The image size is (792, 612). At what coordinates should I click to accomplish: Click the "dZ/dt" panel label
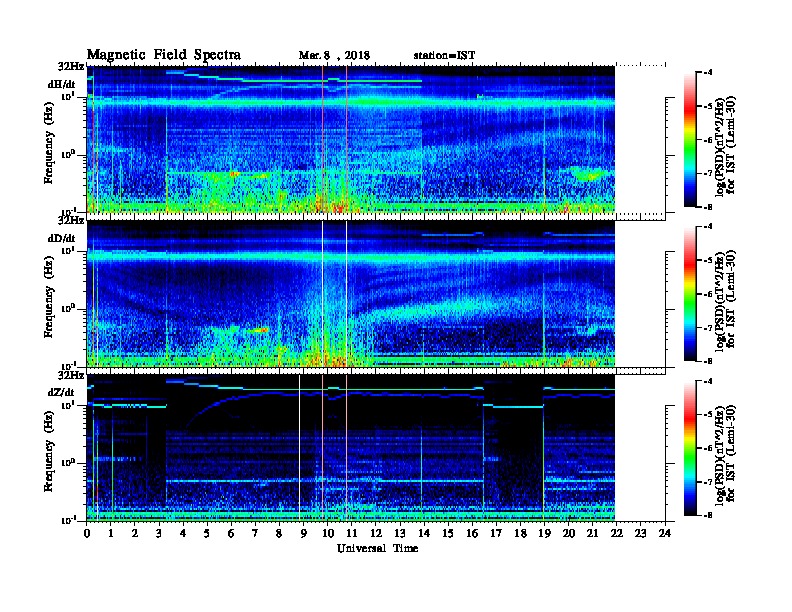(61, 392)
